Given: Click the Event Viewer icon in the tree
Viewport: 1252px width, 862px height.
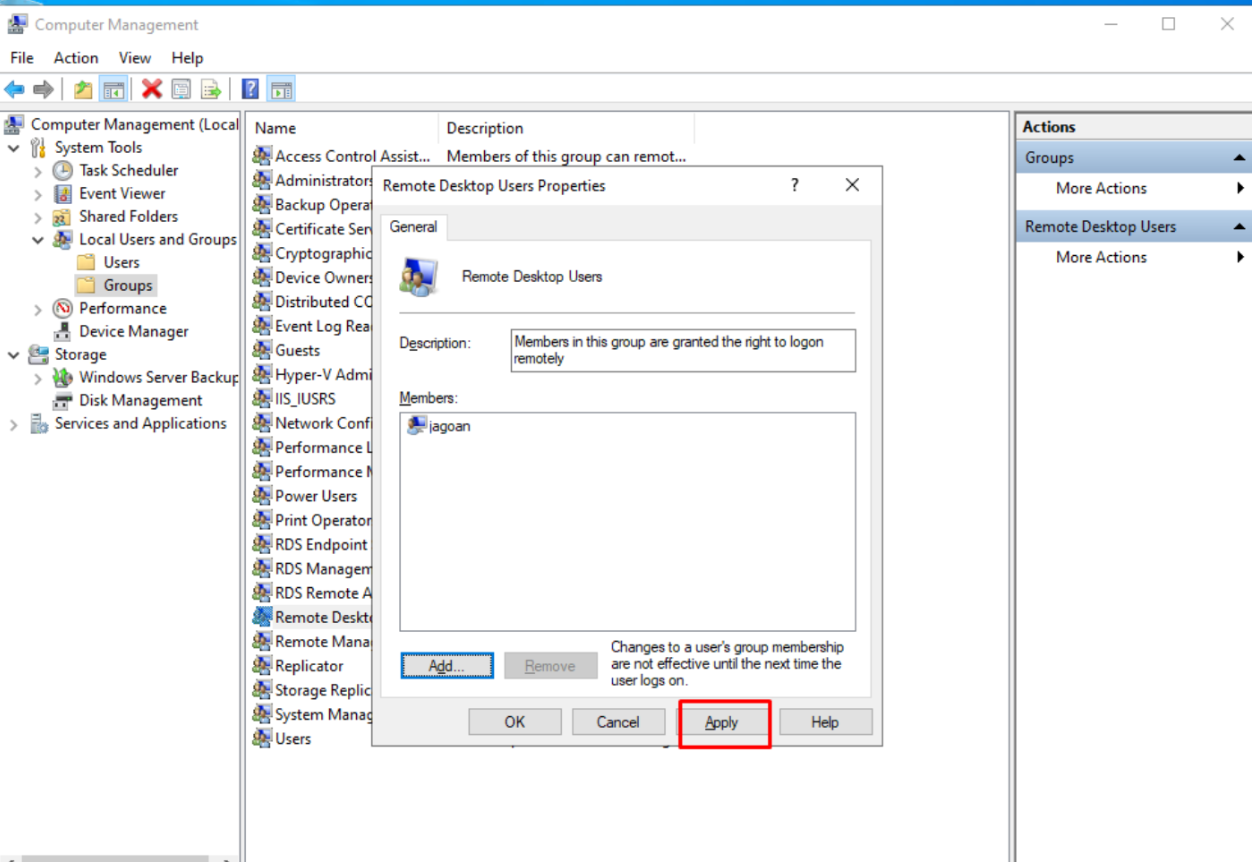Looking at the screenshot, I should [63, 193].
